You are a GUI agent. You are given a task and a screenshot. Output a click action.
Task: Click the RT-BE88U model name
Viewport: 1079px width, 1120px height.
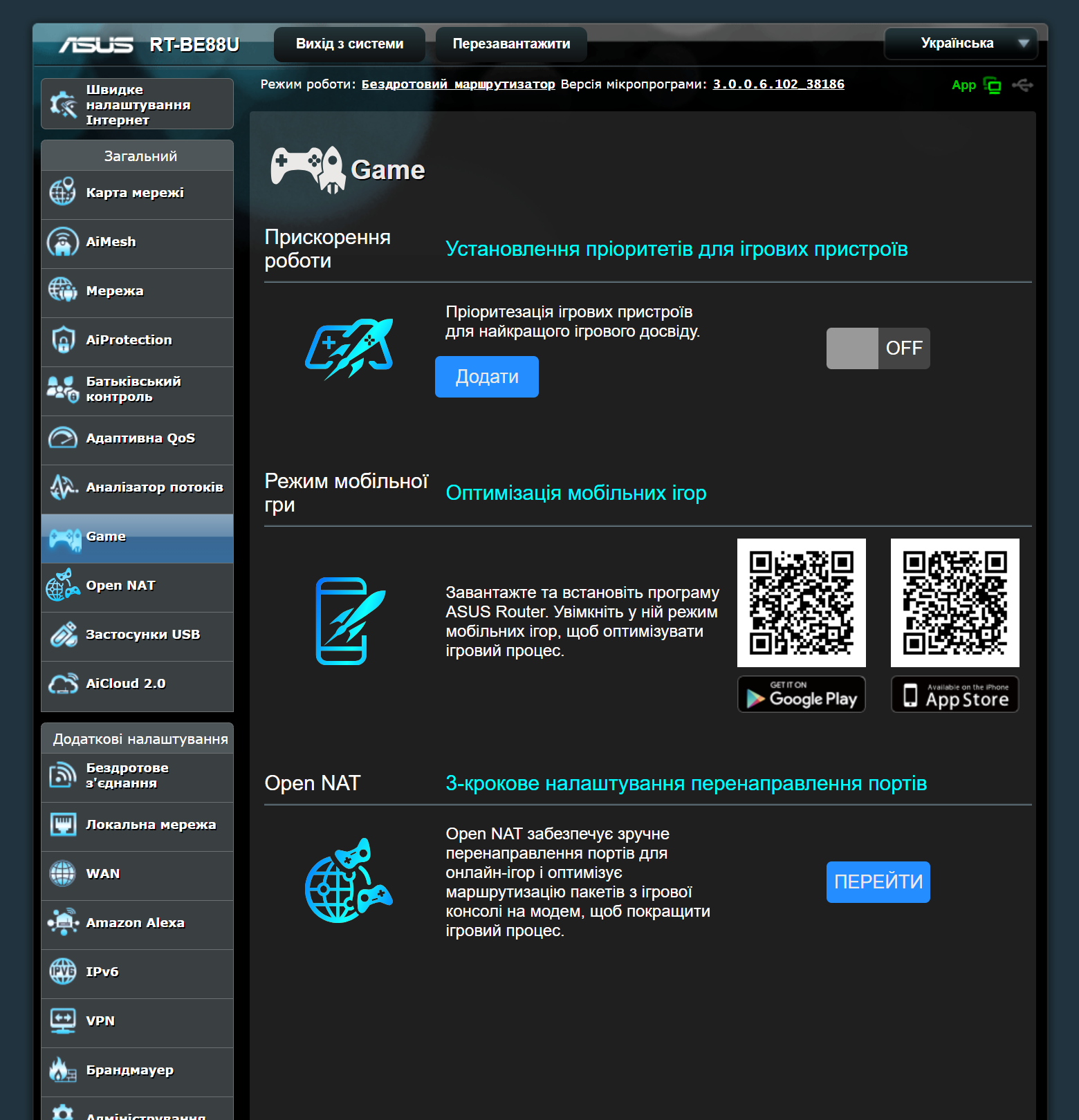click(194, 45)
